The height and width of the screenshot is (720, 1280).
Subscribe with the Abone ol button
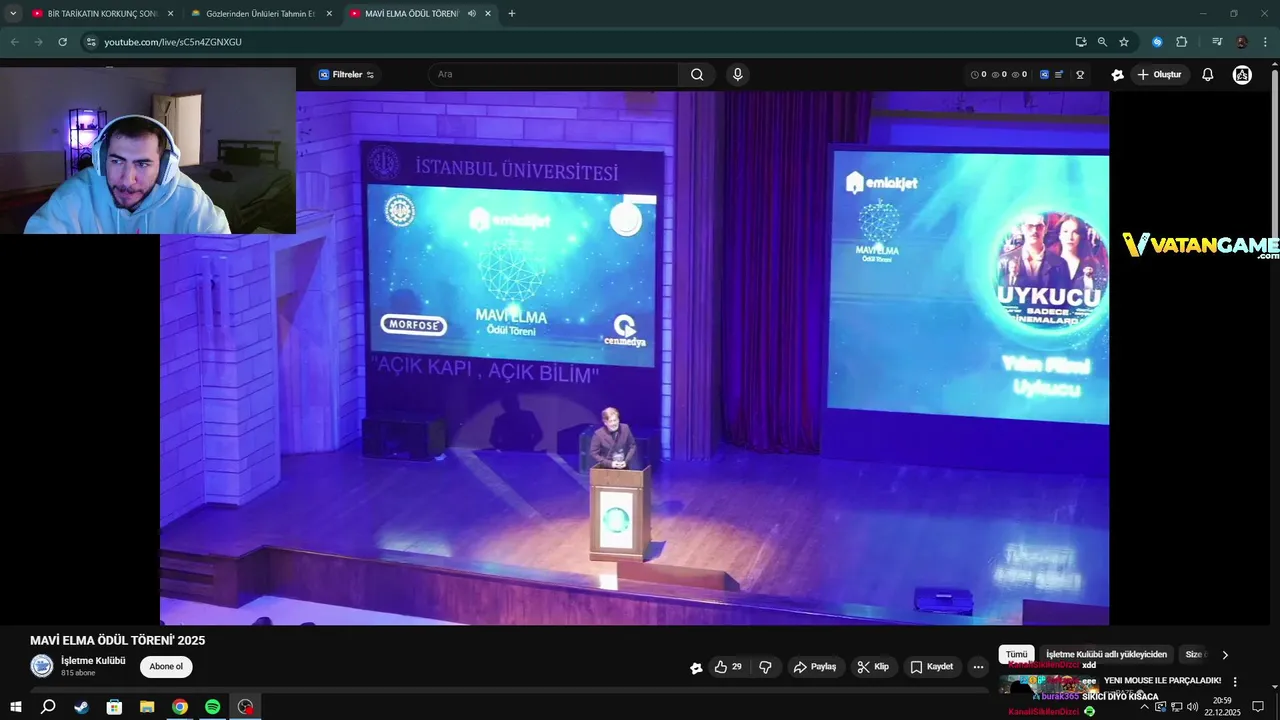[166, 667]
